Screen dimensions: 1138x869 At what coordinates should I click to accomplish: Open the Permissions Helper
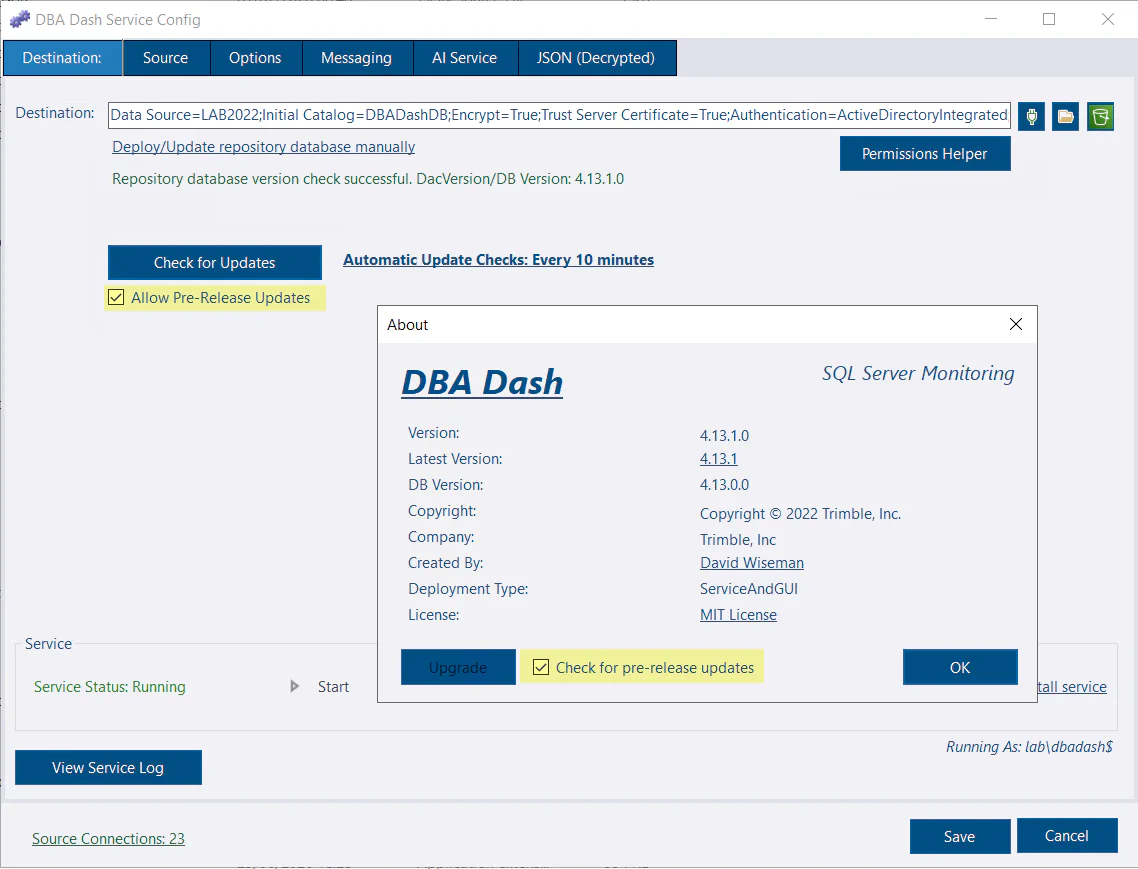(x=925, y=154)
